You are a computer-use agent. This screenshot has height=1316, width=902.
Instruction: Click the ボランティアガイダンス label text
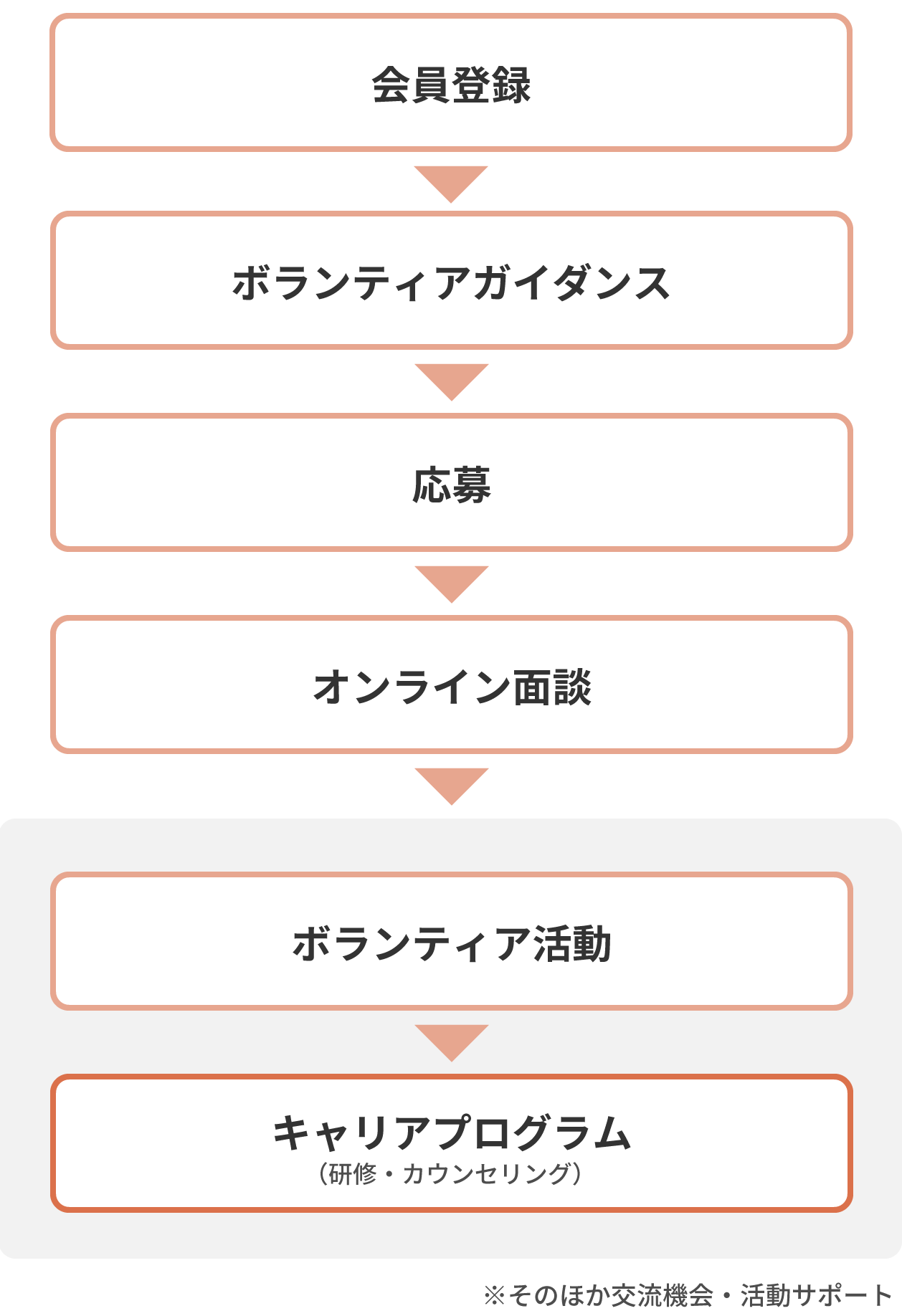point(451,283)
